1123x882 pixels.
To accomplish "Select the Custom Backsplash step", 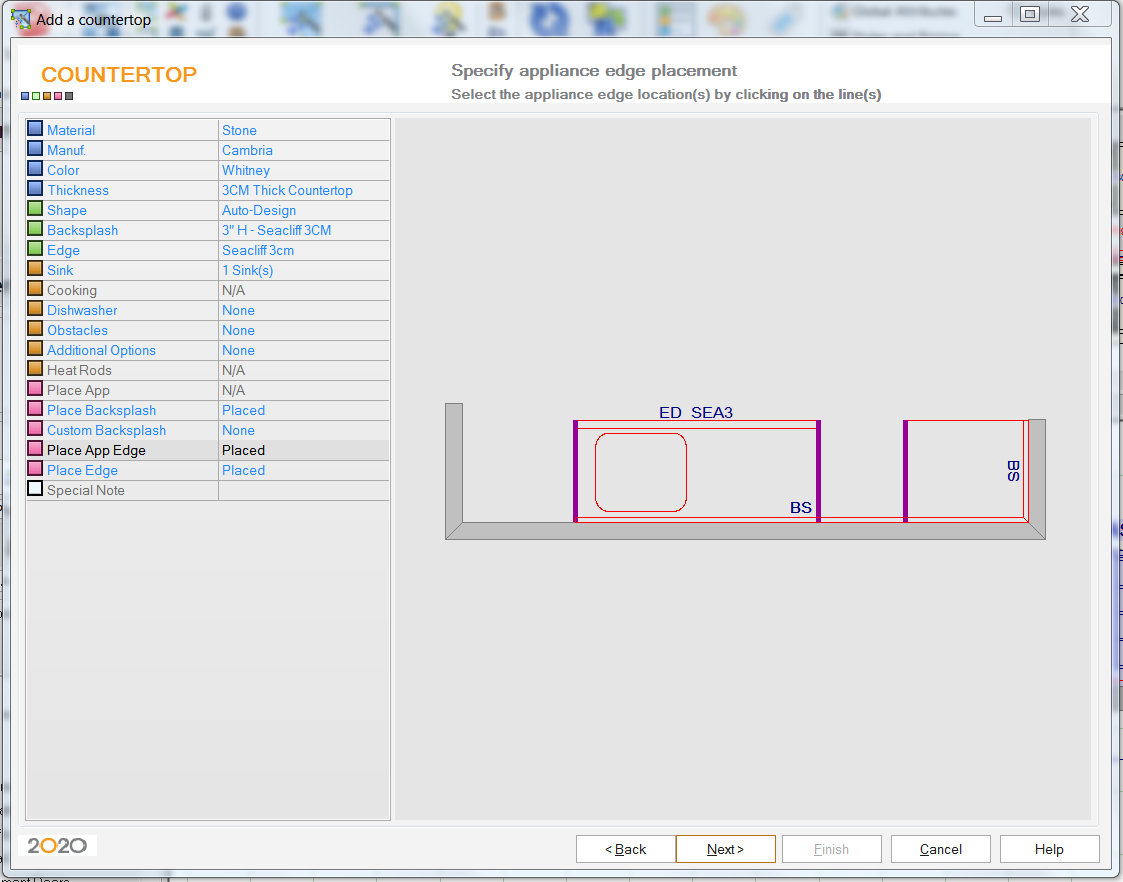I will (x=106, y=430).
